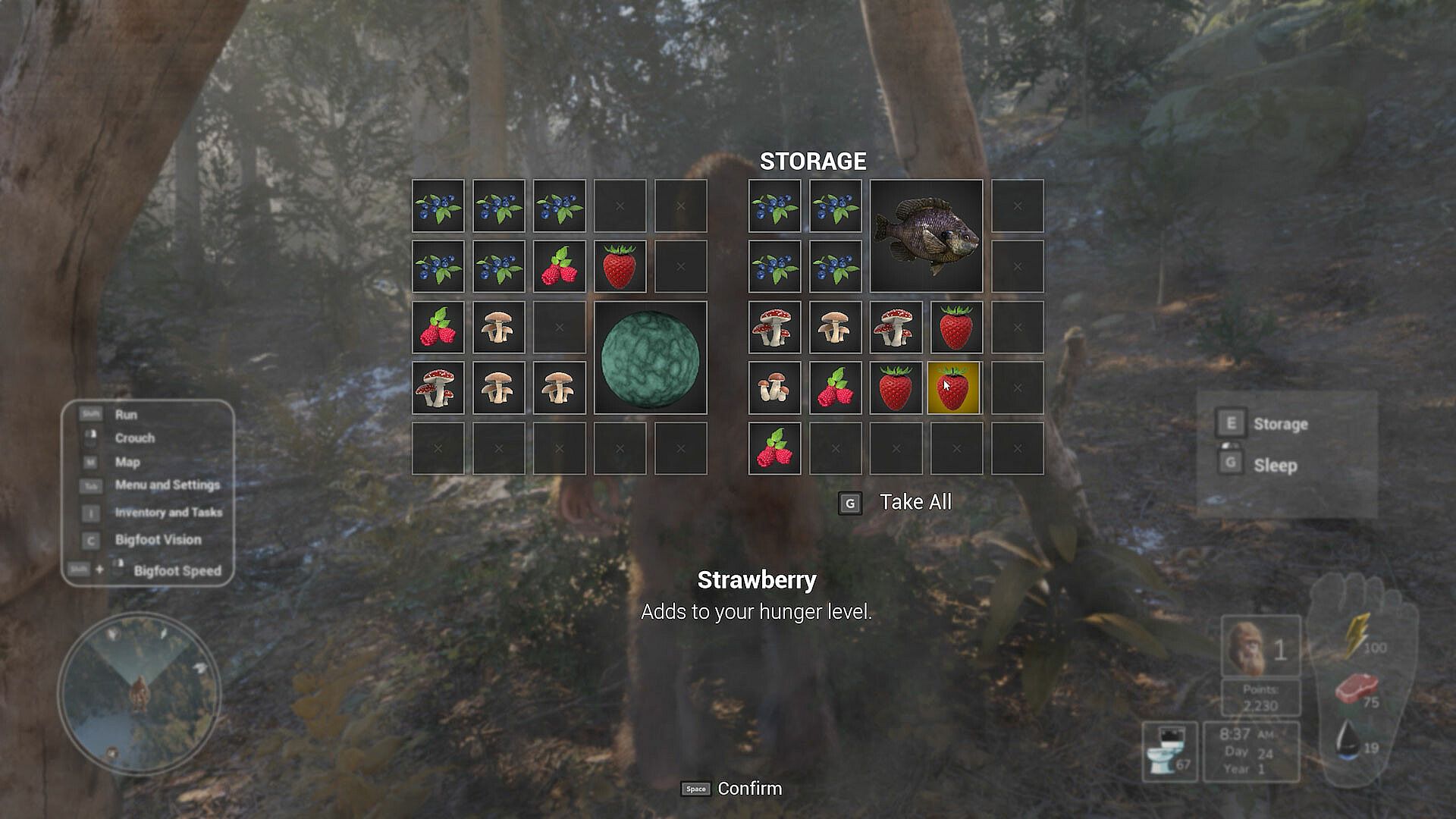Click the circular minimap
This screenshot has height=819, width=1456.
[138, 693]
